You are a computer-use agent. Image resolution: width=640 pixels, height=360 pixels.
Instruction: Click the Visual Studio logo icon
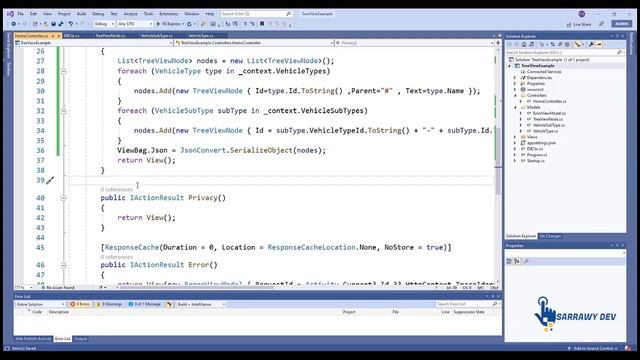pos(10,14)
